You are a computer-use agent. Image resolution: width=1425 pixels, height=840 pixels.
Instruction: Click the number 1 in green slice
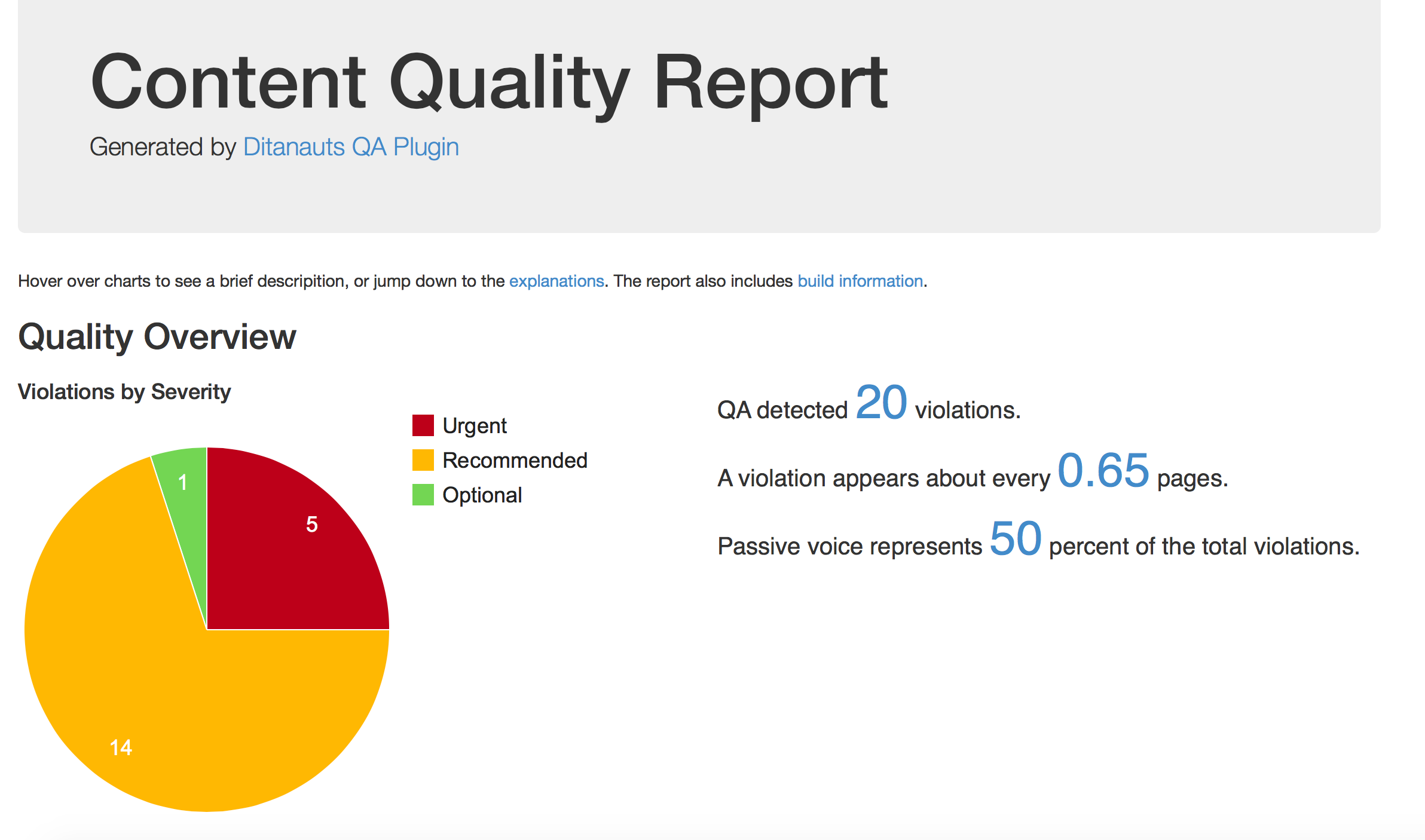183,482
